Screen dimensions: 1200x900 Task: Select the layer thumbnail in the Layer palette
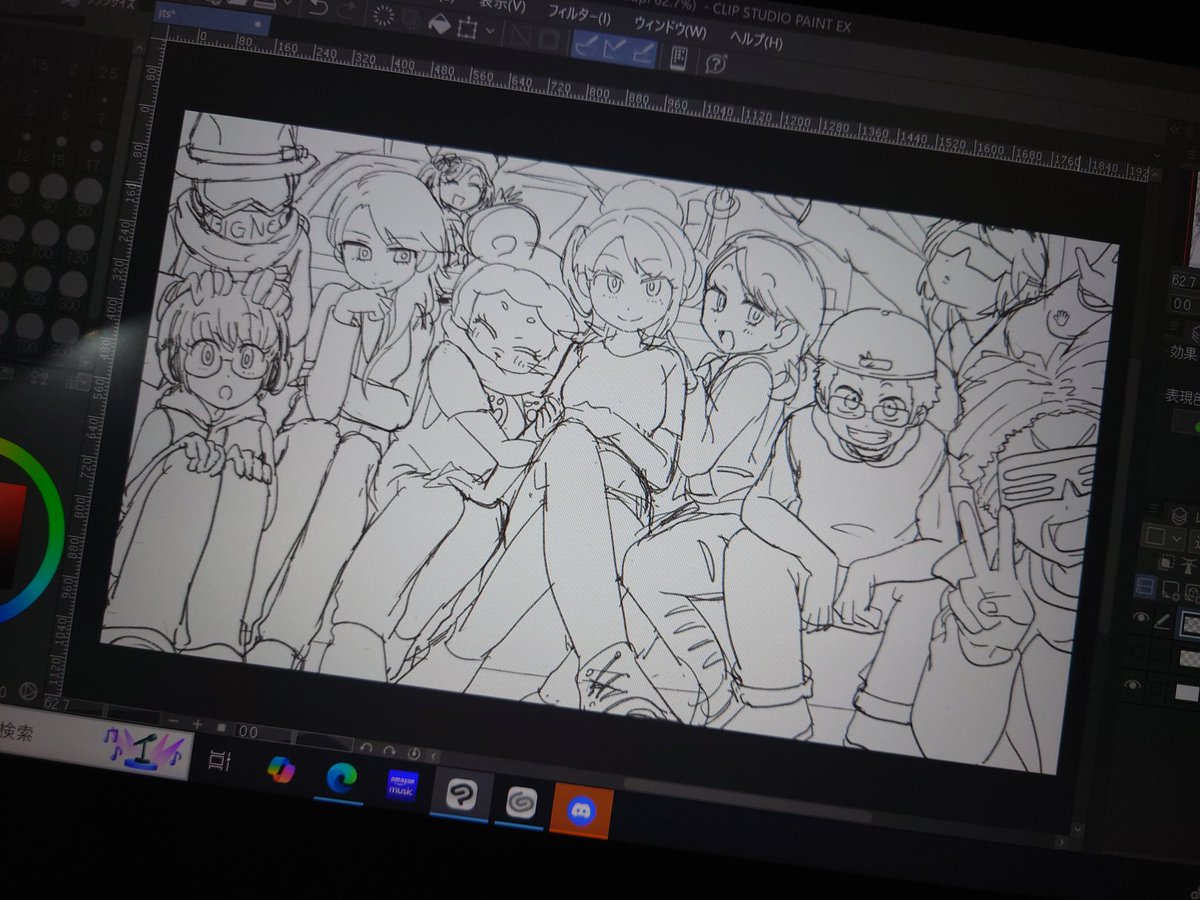(x=1190, y=622)
